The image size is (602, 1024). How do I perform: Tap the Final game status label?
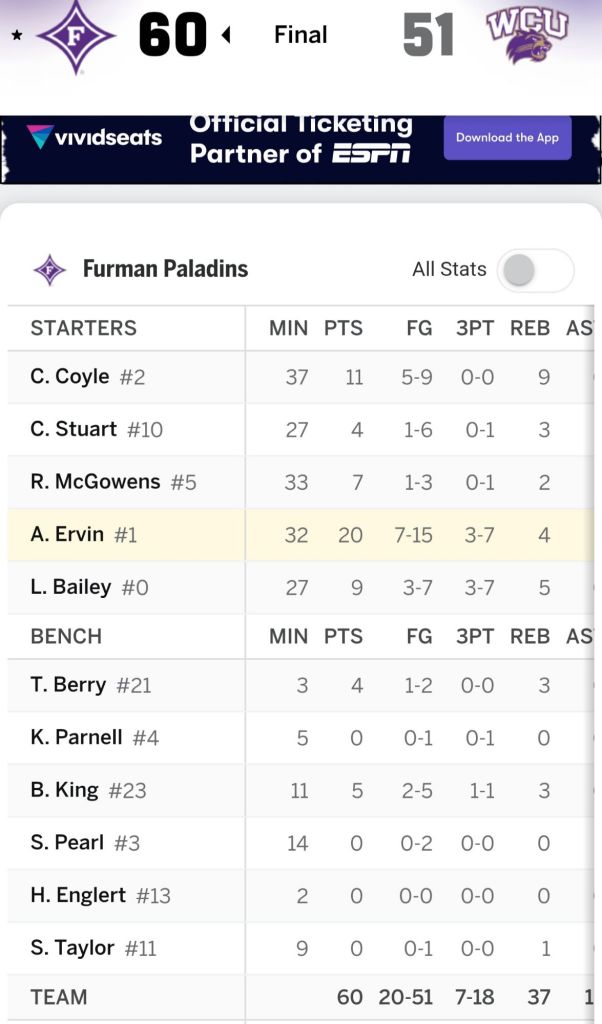(300, 35)
